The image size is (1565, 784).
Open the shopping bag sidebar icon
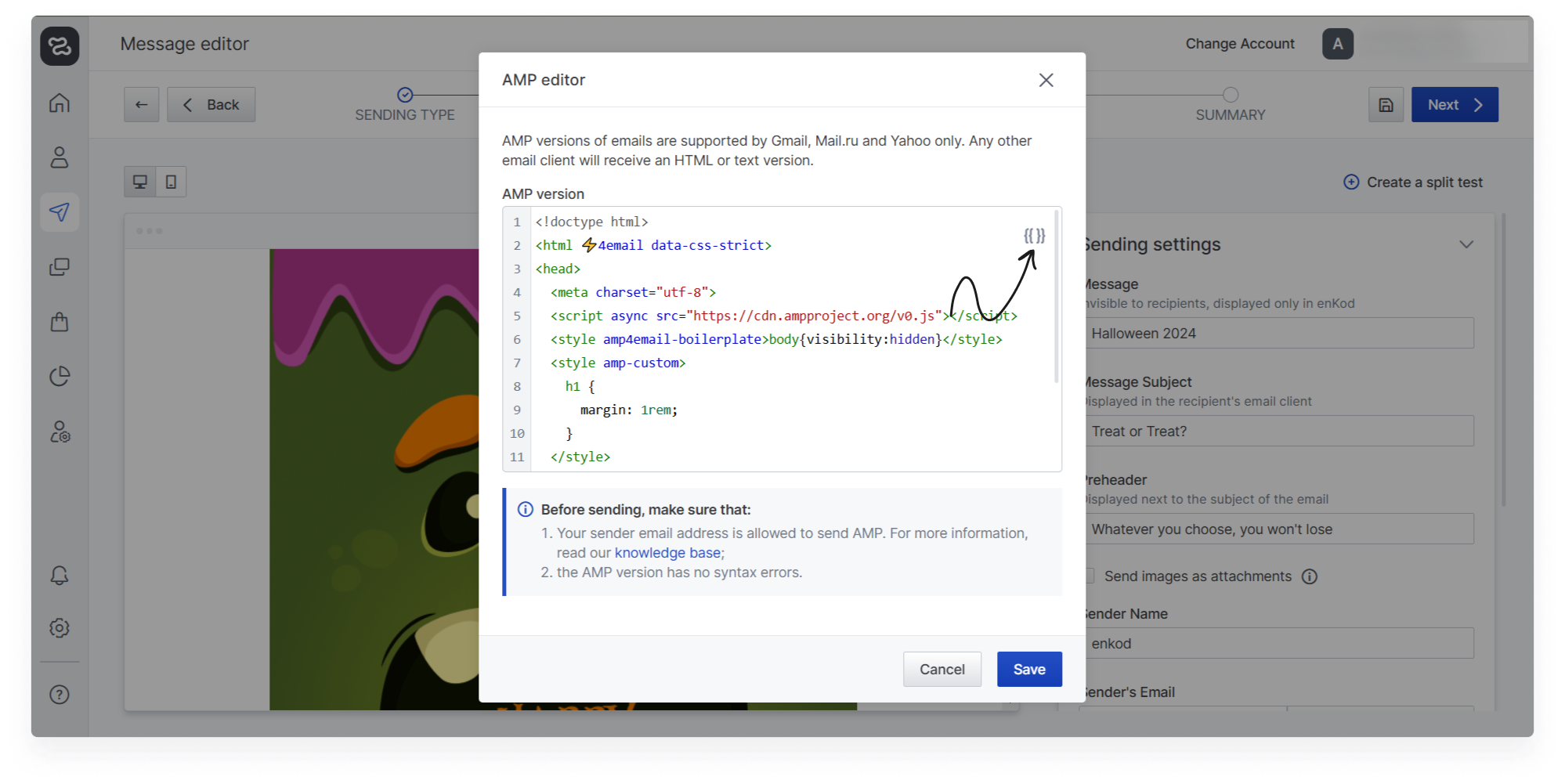tap(60, 322)
